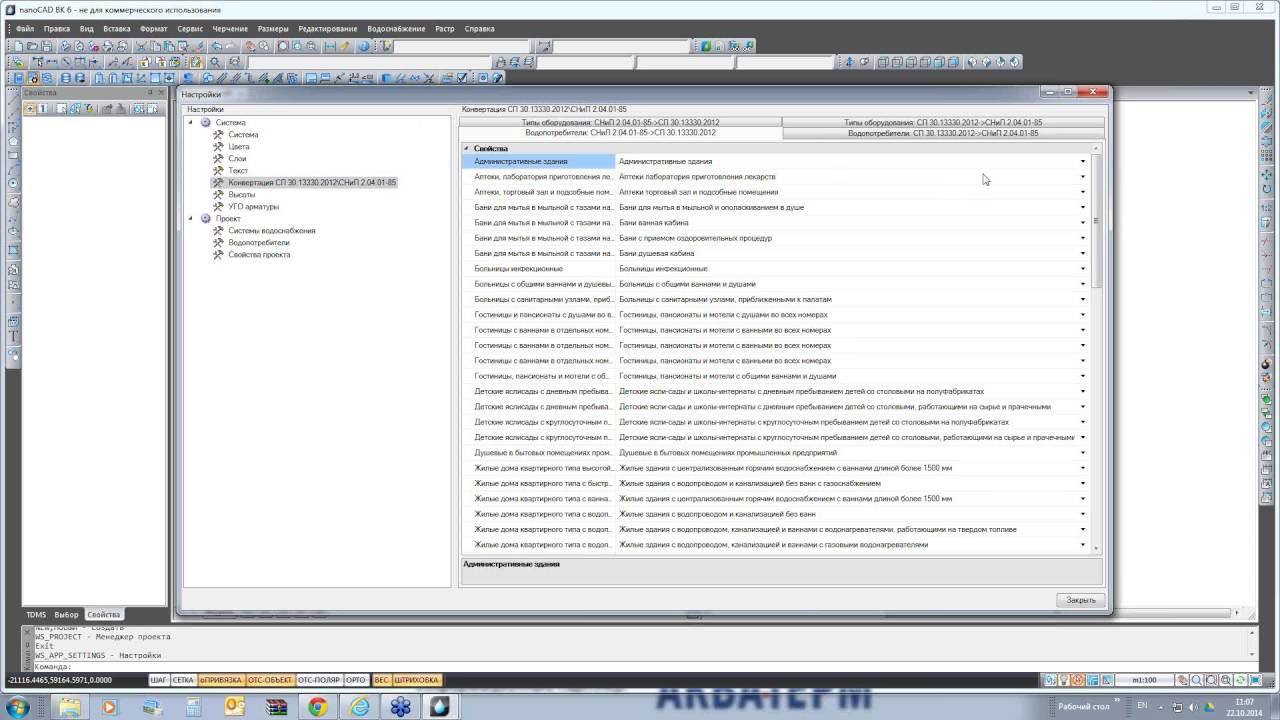This screenshot has height=720, width=1280.
Task: Toggle ОРТО mode in status bar
Action: (356, 680)
